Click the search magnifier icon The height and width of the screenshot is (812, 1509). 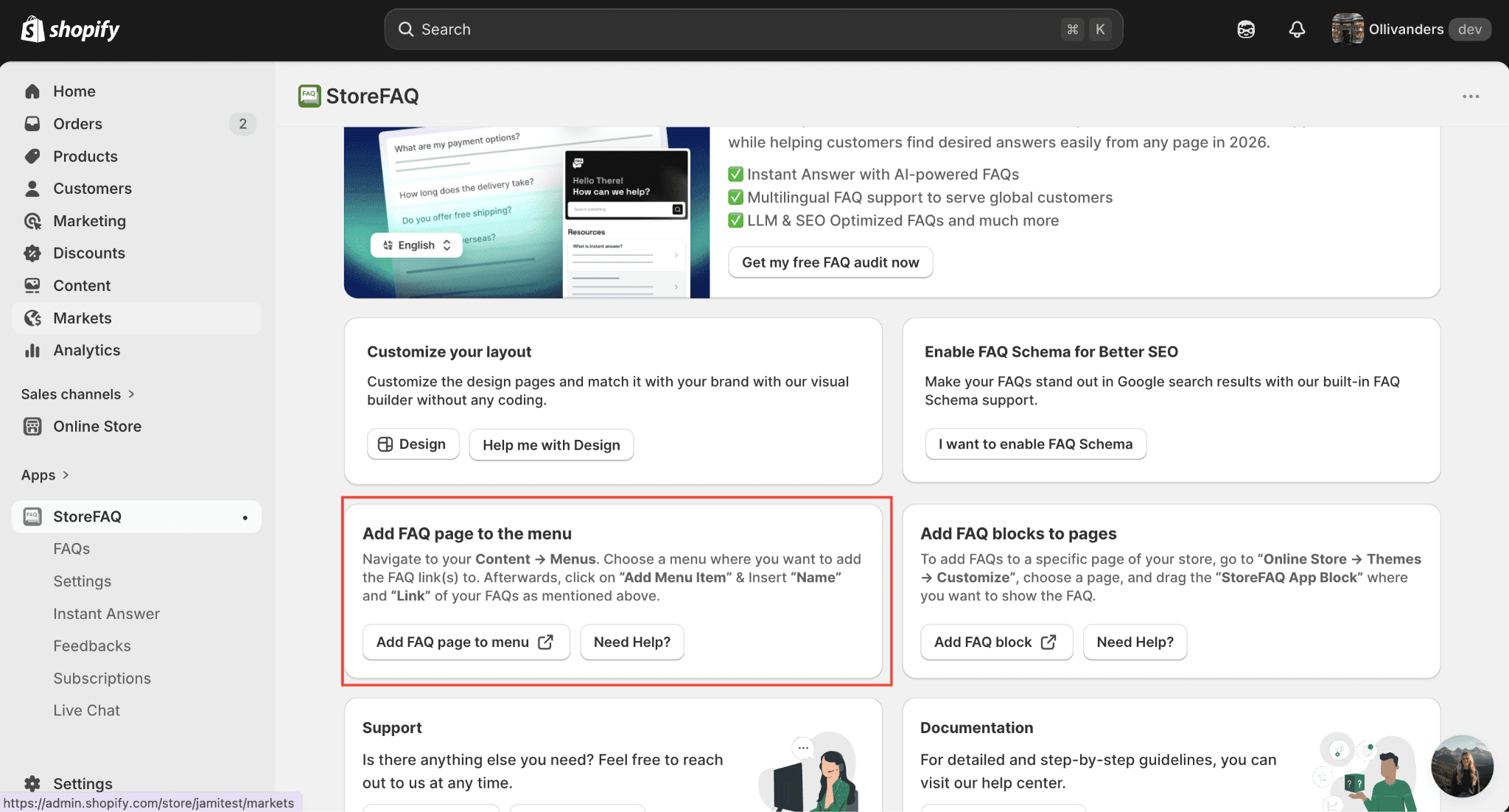406,29
